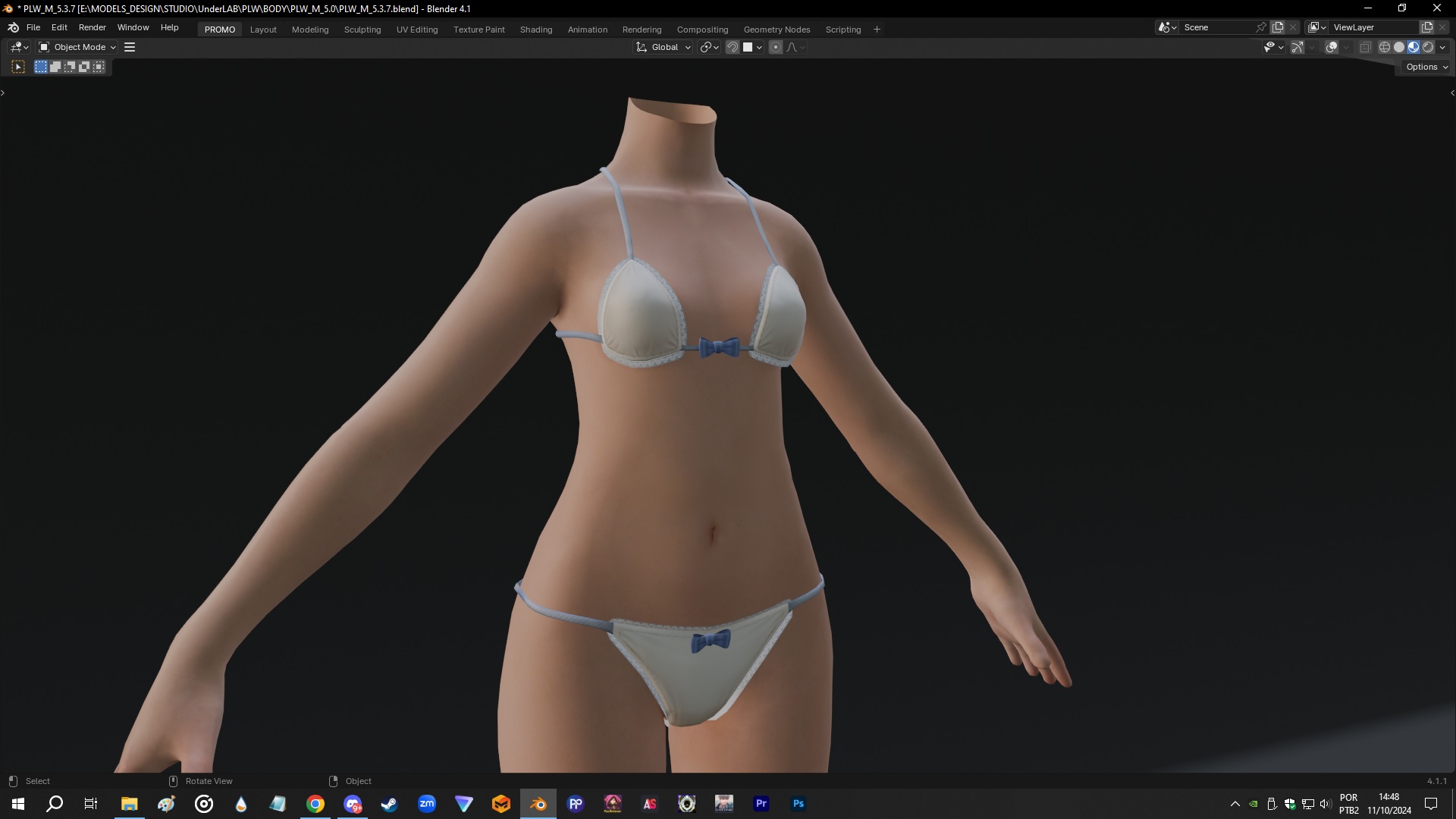
Task: Switch to Rendered viewport shading
Action: click(x=1429, y=47)
